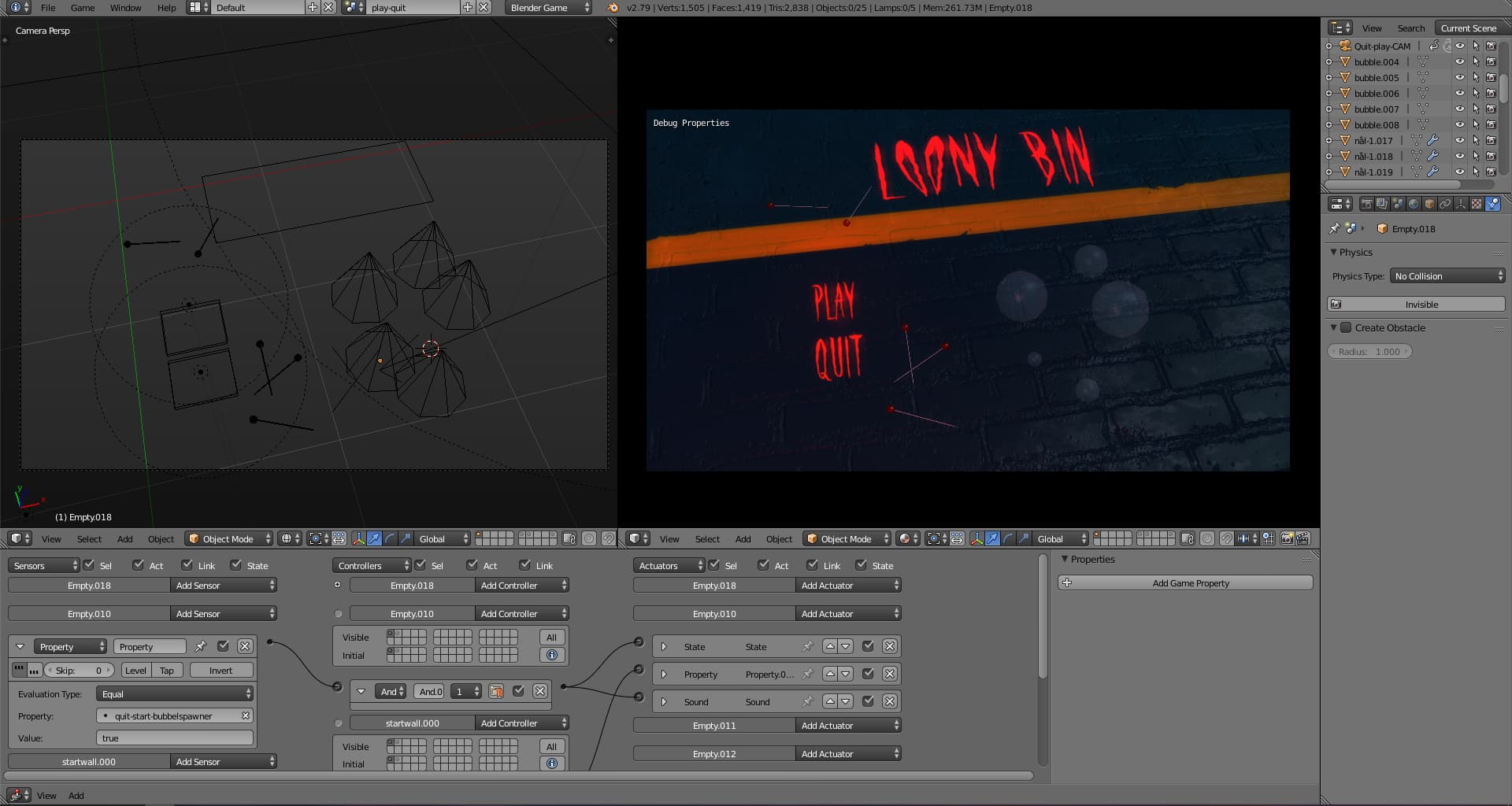Pin the Property sensor

201,646
